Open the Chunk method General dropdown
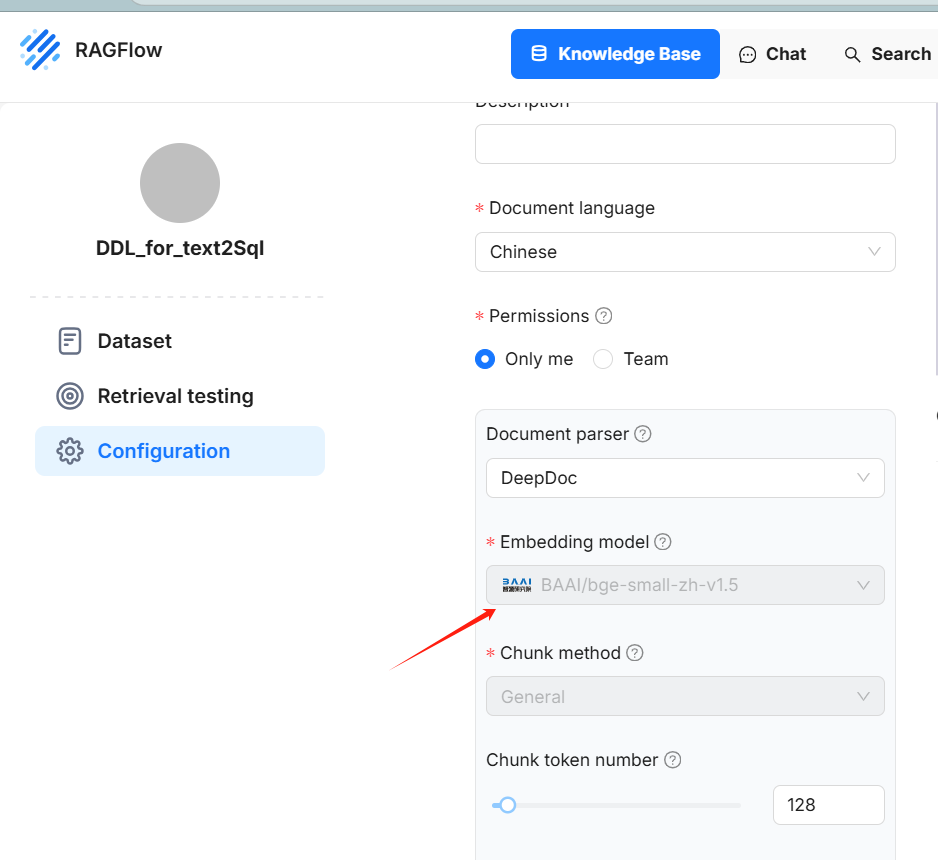This screenshot has height=860, width=938. [x=685, y=696]
